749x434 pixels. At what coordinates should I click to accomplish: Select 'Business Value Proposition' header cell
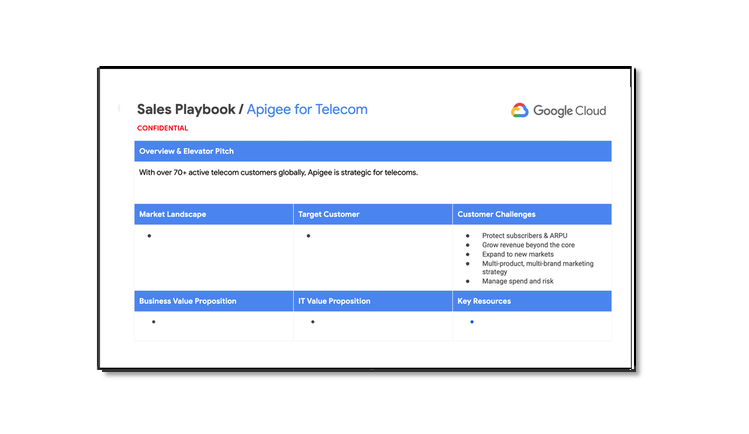tap(214, 301)
